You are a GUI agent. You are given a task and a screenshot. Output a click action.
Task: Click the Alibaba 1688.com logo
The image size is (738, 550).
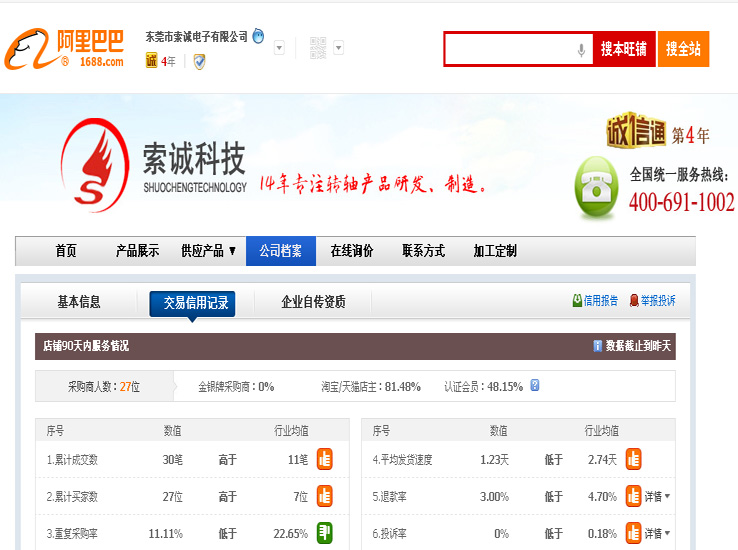coord(64,49)
